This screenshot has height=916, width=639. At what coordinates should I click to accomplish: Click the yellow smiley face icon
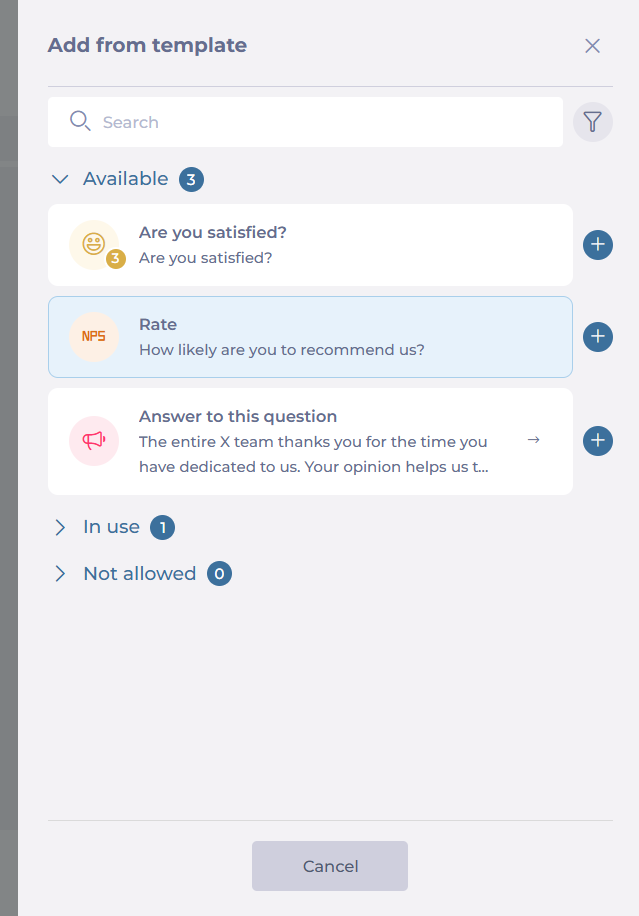[94, 245]
